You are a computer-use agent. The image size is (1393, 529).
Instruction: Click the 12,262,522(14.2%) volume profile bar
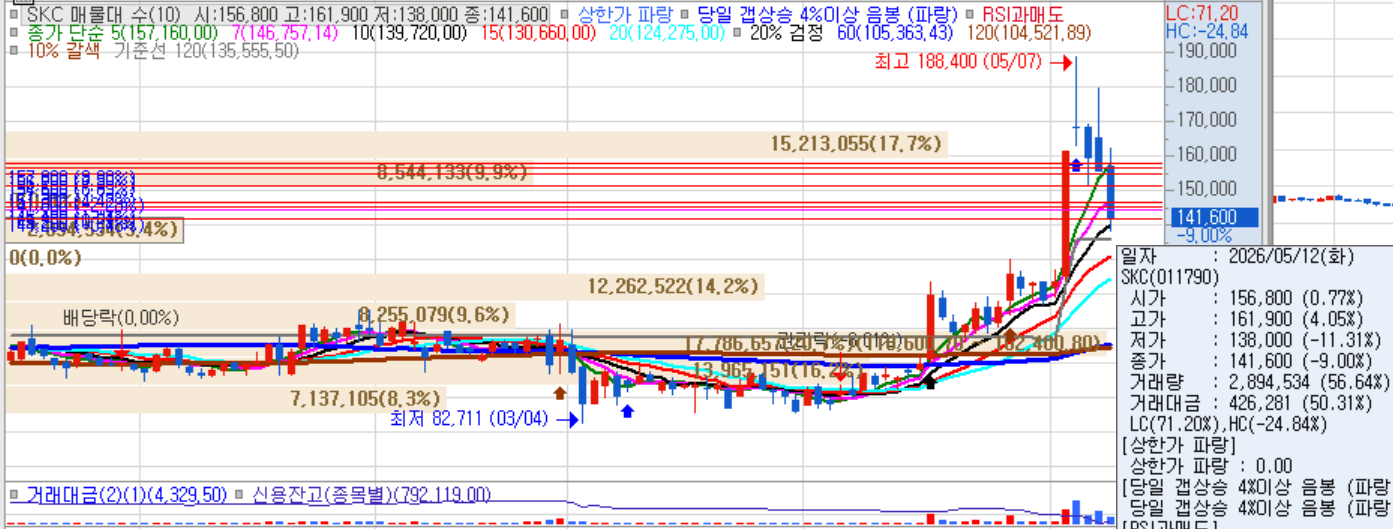pyautogui.click(x=384, y=288)
